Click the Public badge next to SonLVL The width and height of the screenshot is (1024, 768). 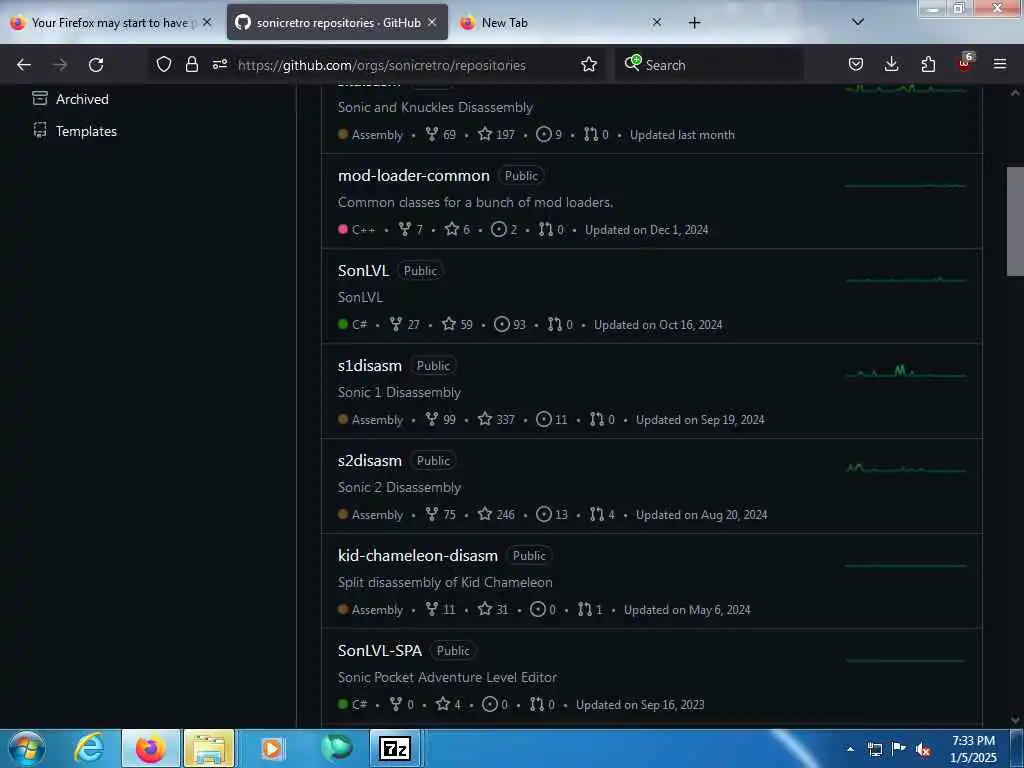pos(420,270)
